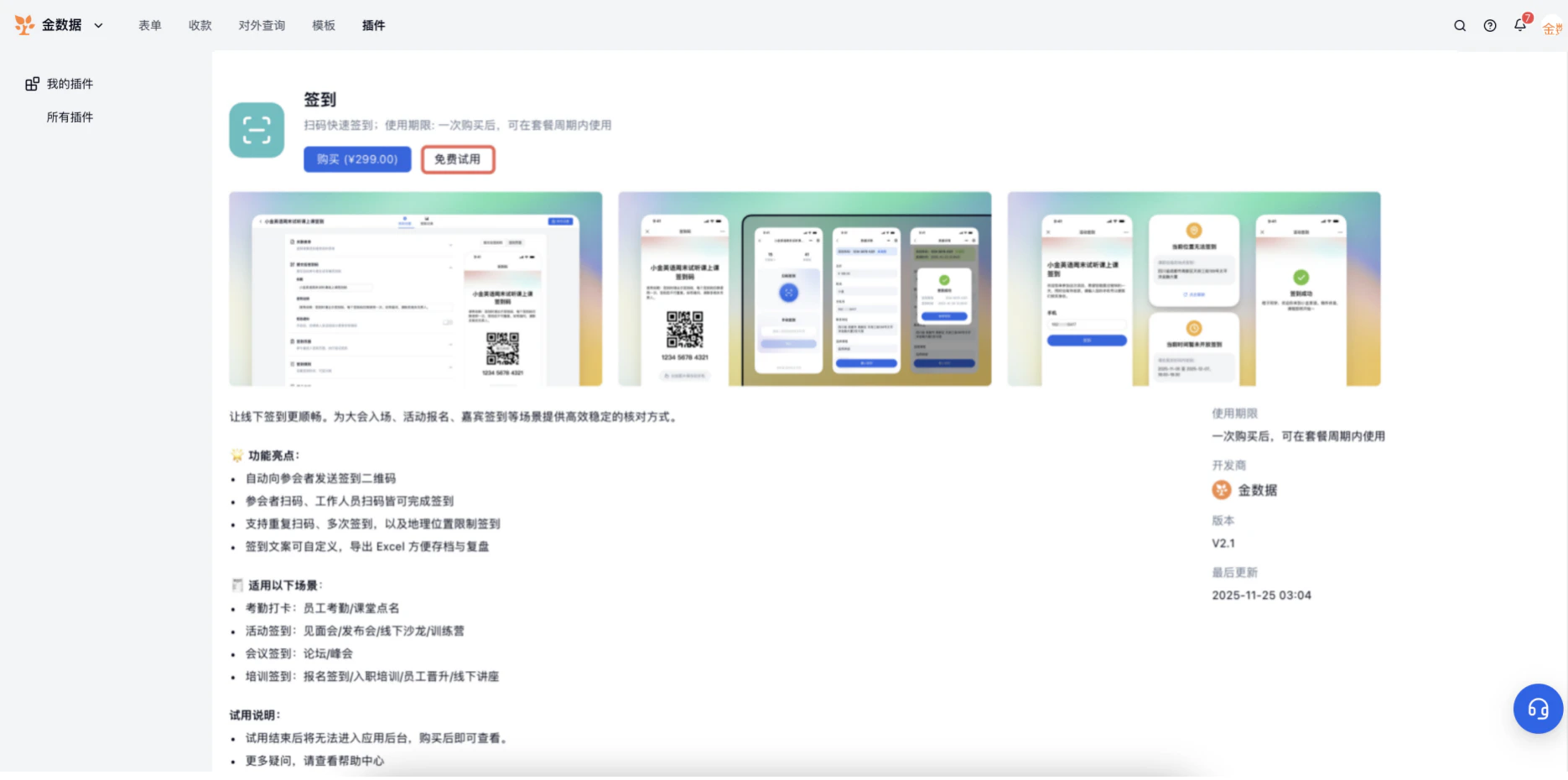
Task: Click the 我的插件 sidebar icon
Action: click(32, 84)
